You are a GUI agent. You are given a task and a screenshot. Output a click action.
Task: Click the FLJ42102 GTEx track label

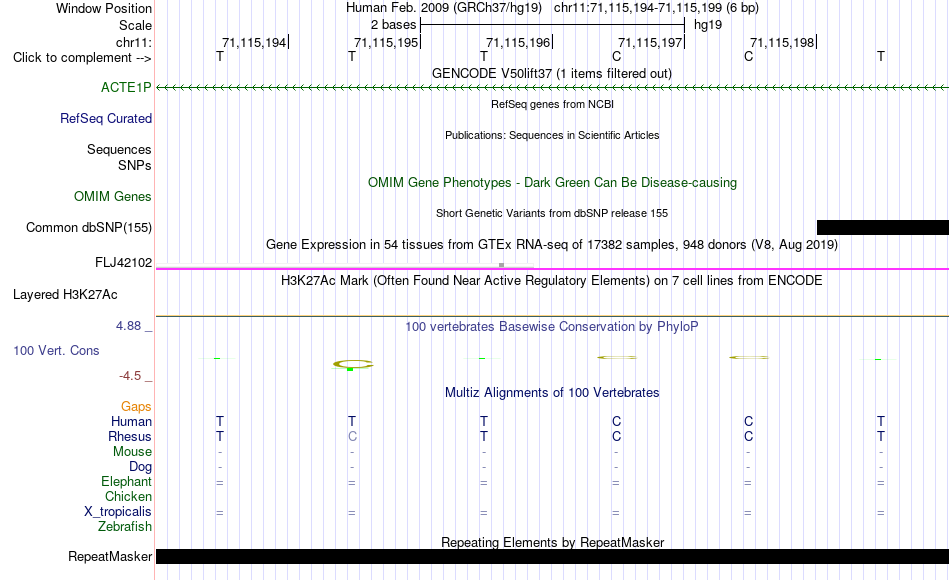pos(124,262)
